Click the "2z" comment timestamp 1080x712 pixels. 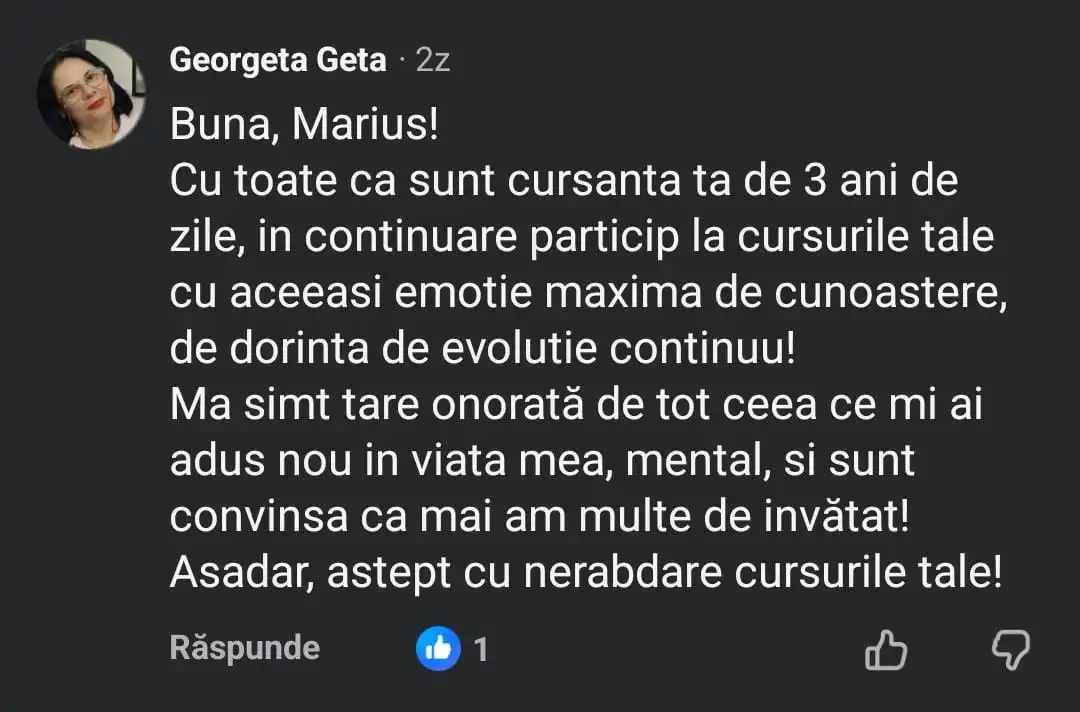pos(433,60)
